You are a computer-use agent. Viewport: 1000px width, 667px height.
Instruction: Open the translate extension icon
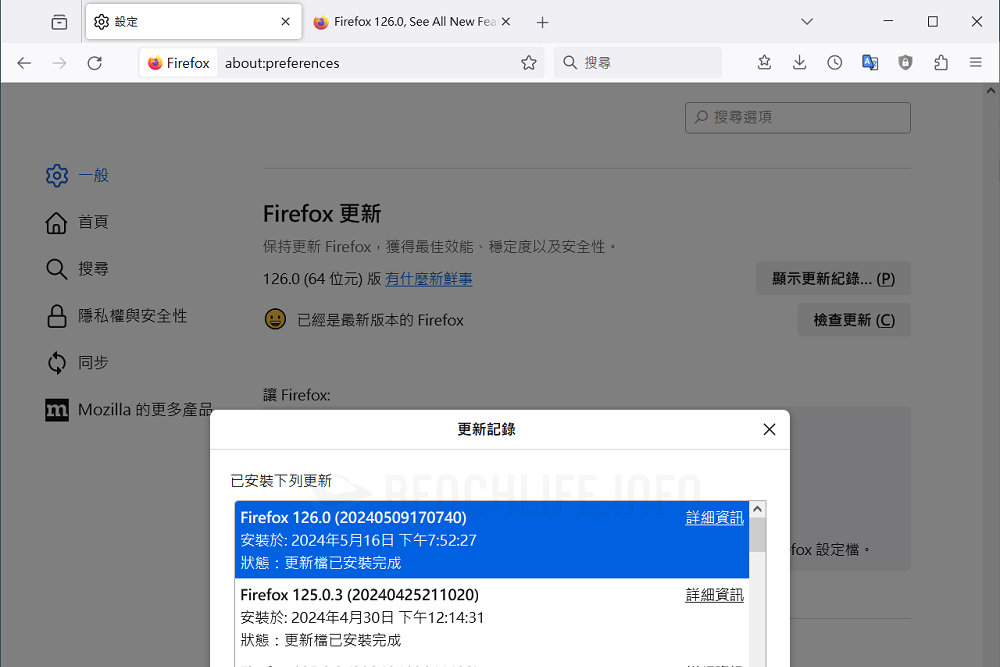tap(870, 62)
